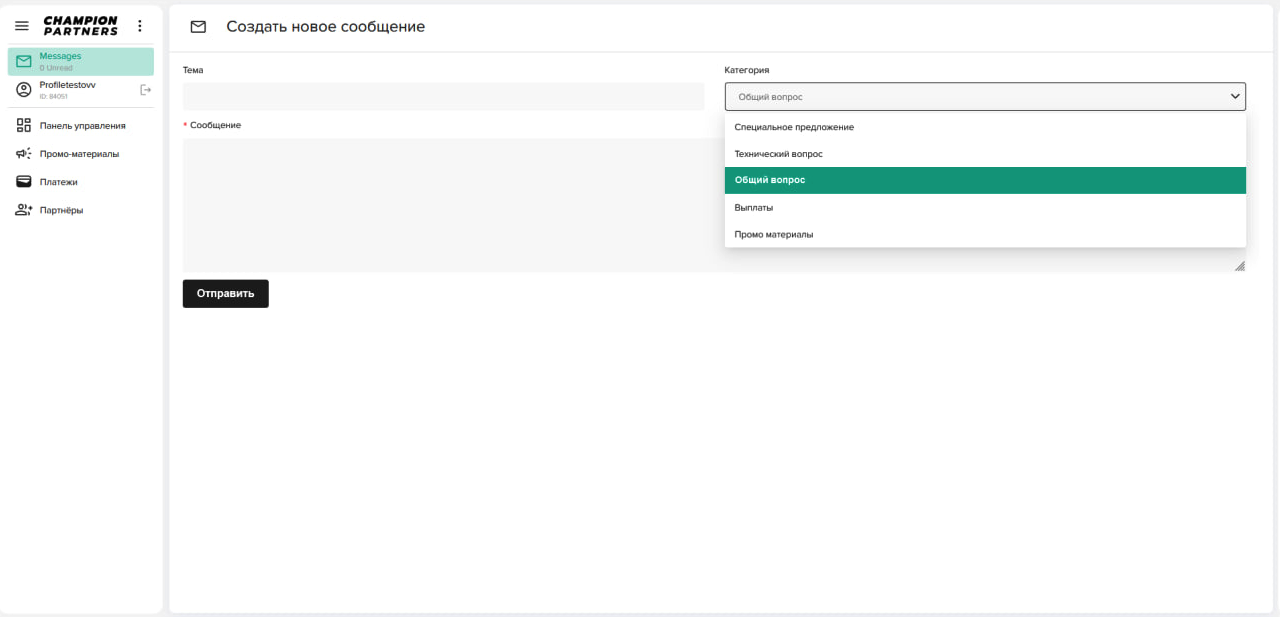Click the logout icon next to profile

(x=145, y=90)
